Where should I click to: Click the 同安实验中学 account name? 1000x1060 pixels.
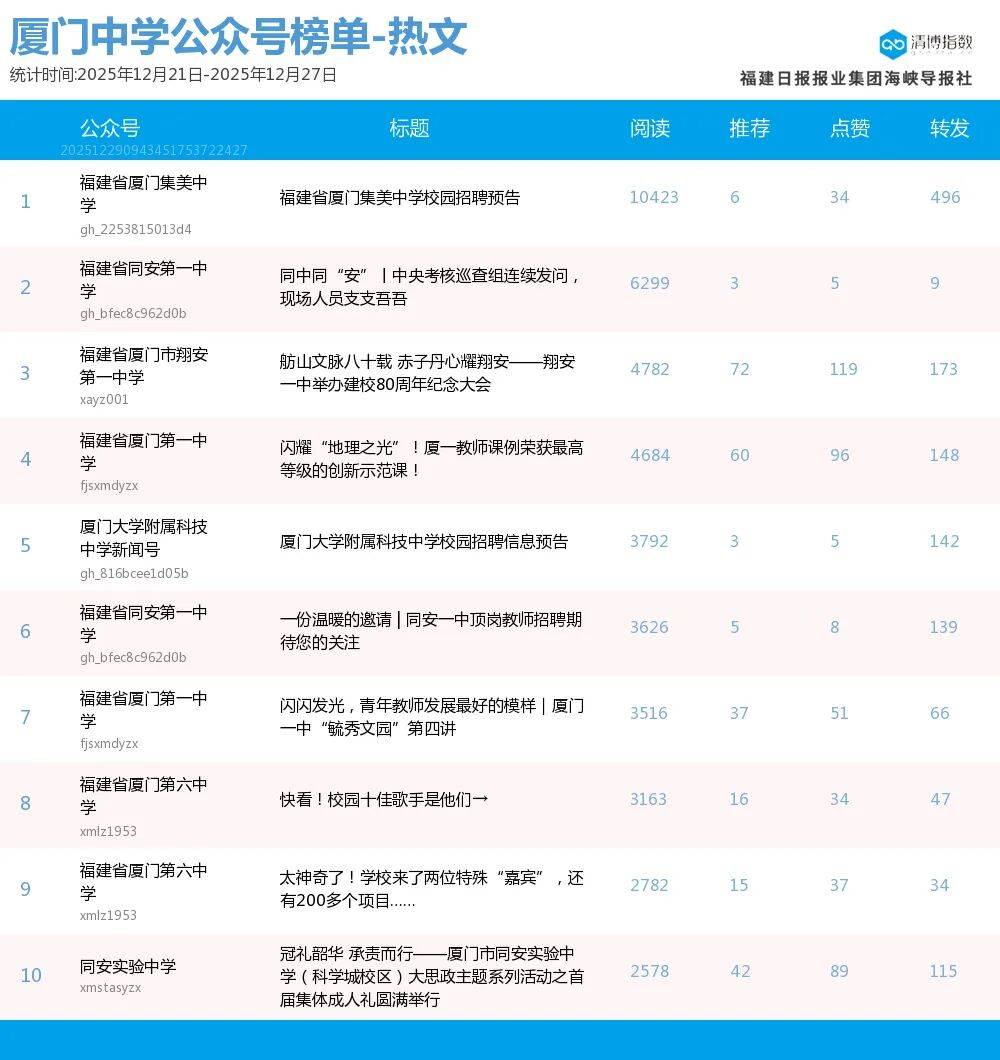pyautogui.click(x=128, y=966)
